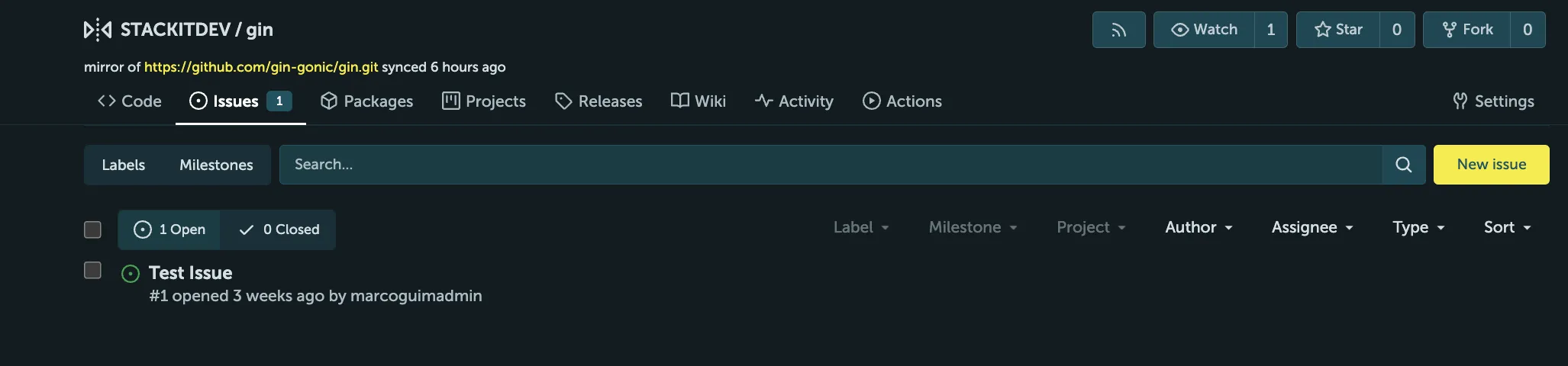Expand the Sort dropdown
This screenshot has width=1568, height=366.
(1507, 227)
